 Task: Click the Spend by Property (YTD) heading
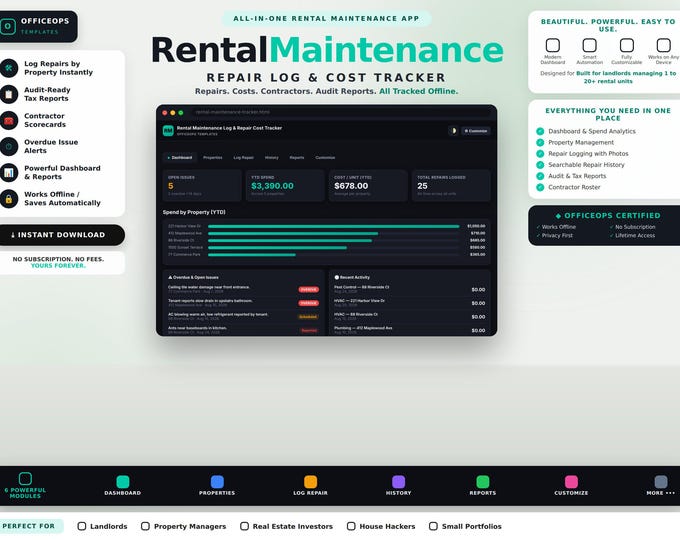click(194, 212)
